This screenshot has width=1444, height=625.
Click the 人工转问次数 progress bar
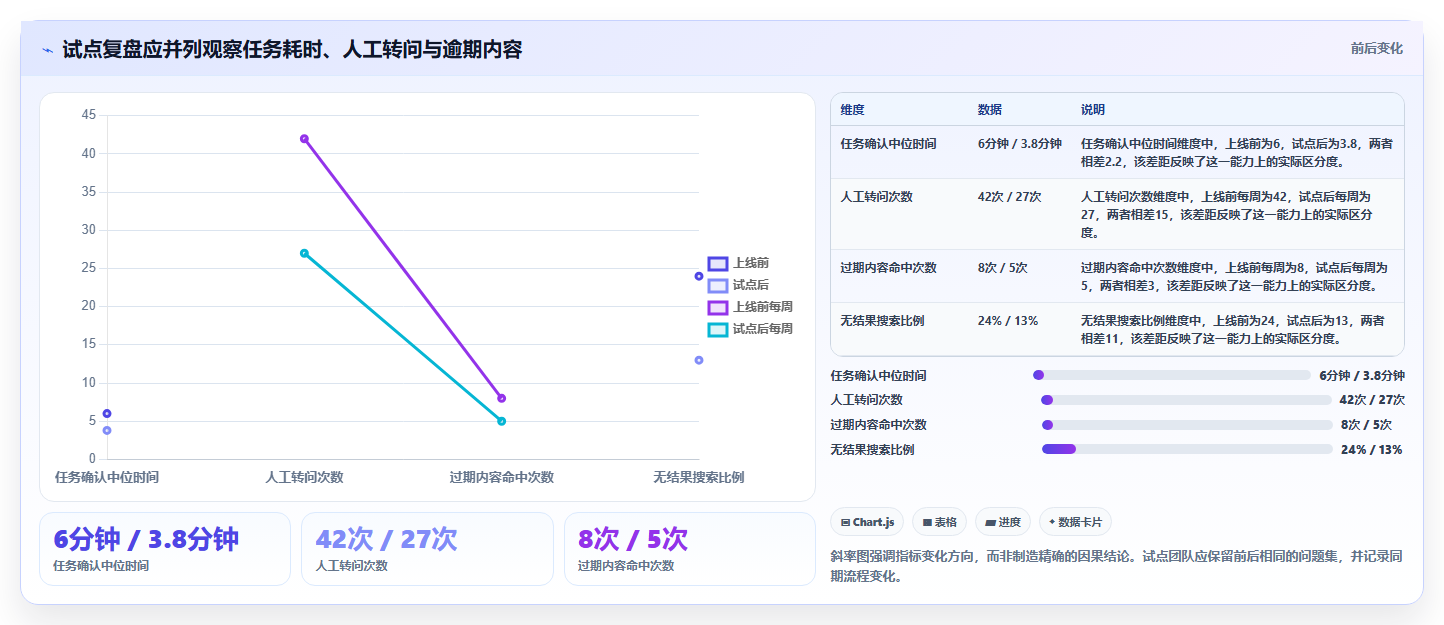1186,400
